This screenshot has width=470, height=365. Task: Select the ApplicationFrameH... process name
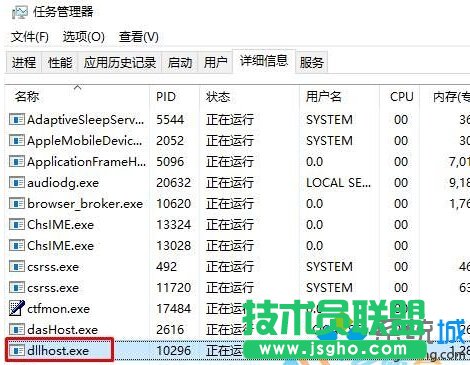(x=87, y=162)
